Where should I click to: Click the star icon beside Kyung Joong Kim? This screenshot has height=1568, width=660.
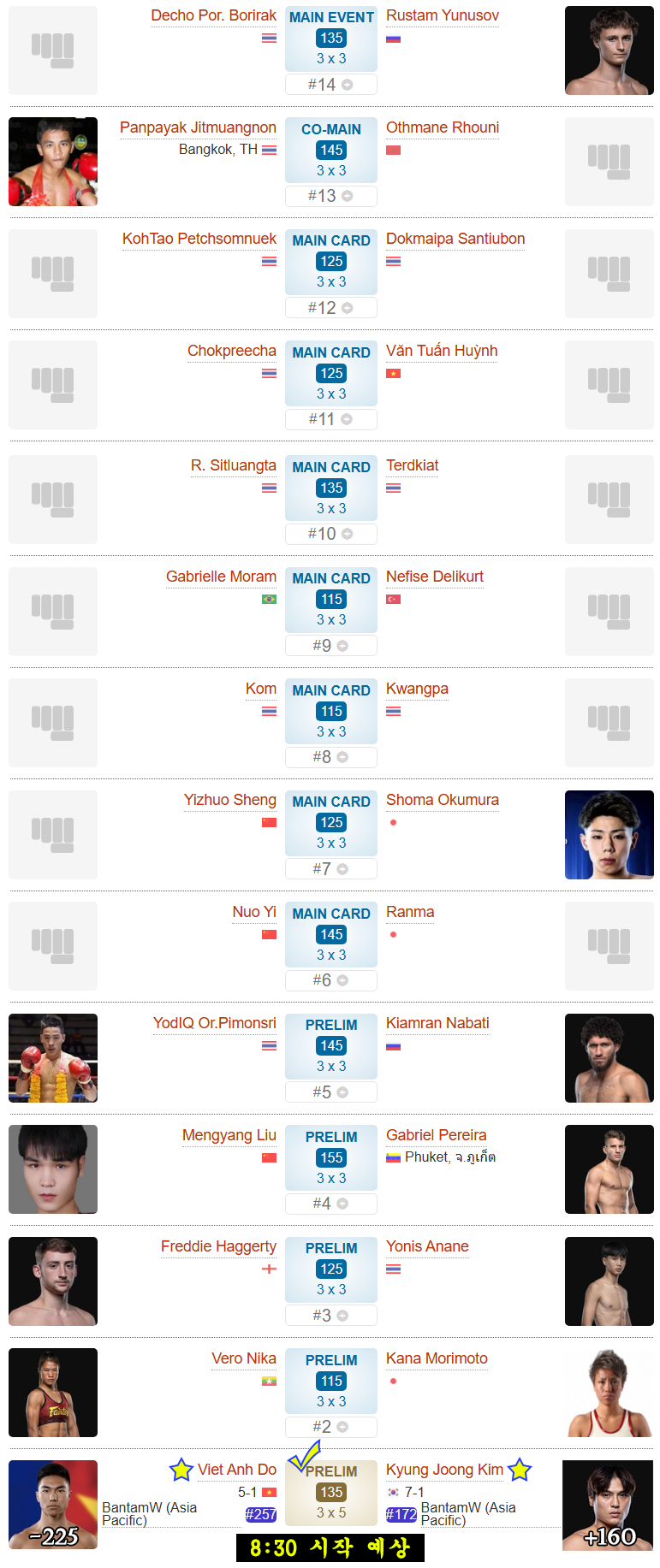tap(520, 1470)
